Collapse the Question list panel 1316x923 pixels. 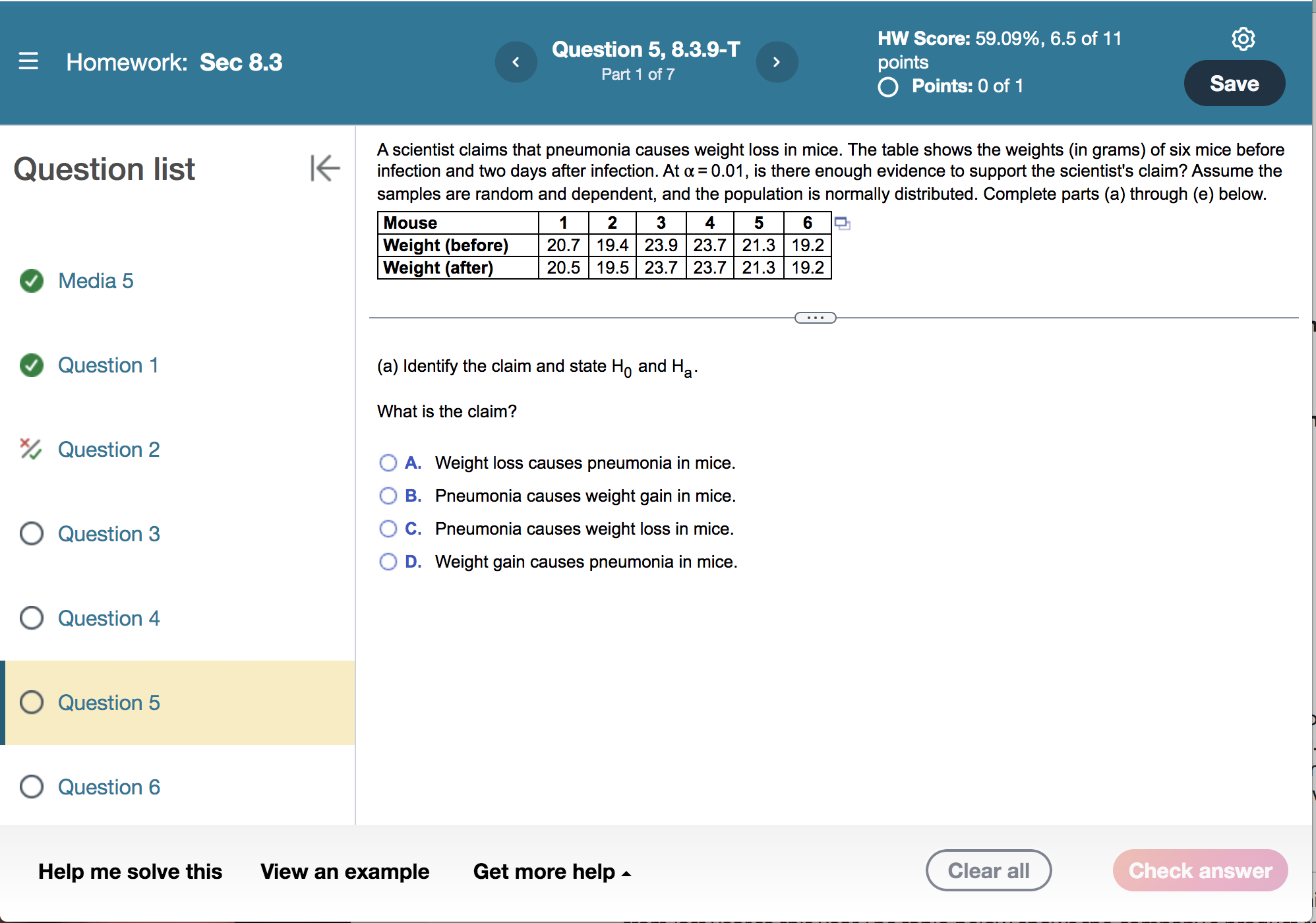(324, 169)
